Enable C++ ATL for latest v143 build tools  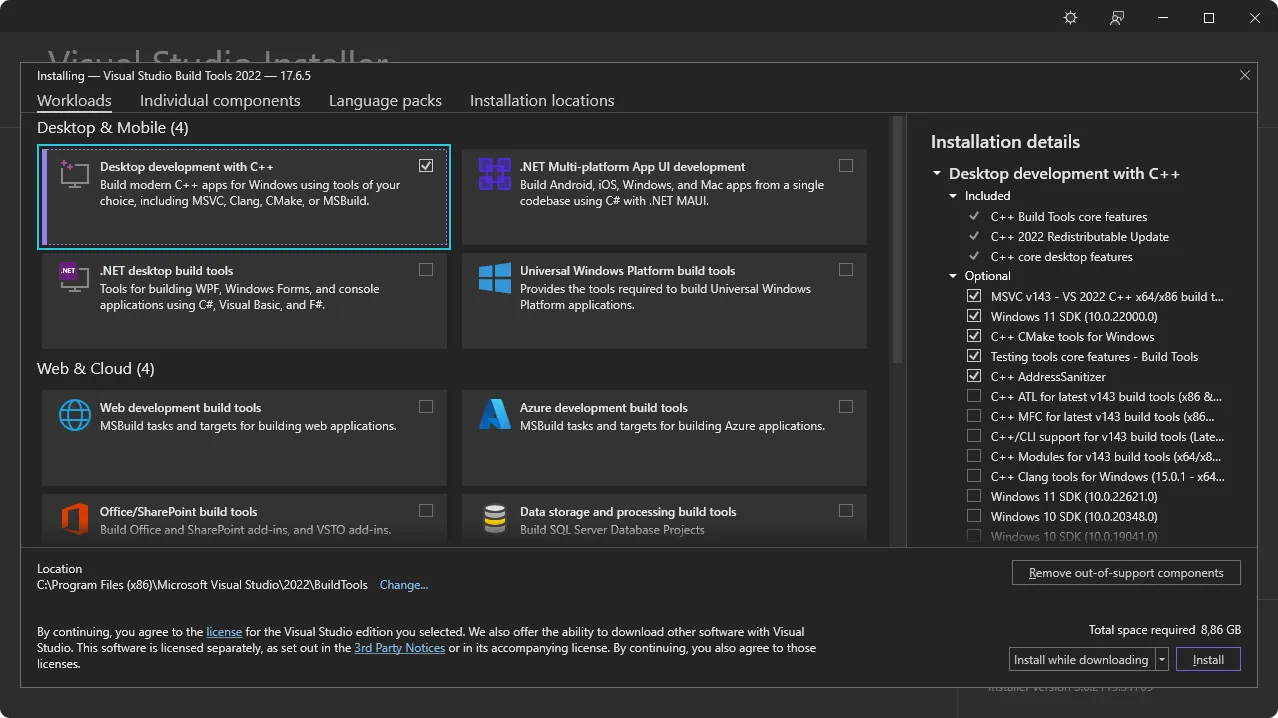click(x=974, y=396)
